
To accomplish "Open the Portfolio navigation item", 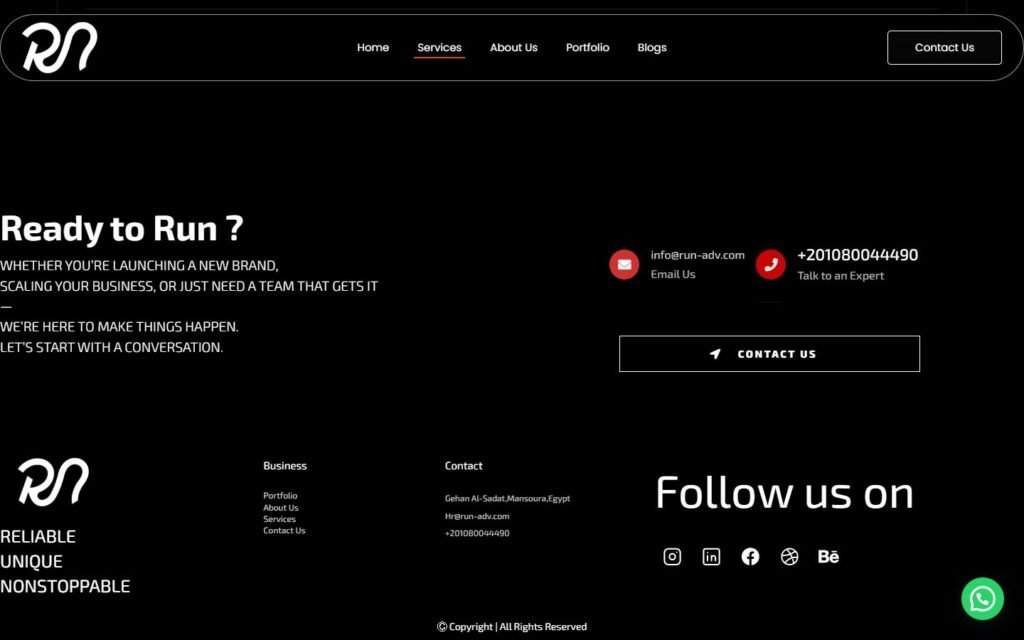I will click(588, 48).
